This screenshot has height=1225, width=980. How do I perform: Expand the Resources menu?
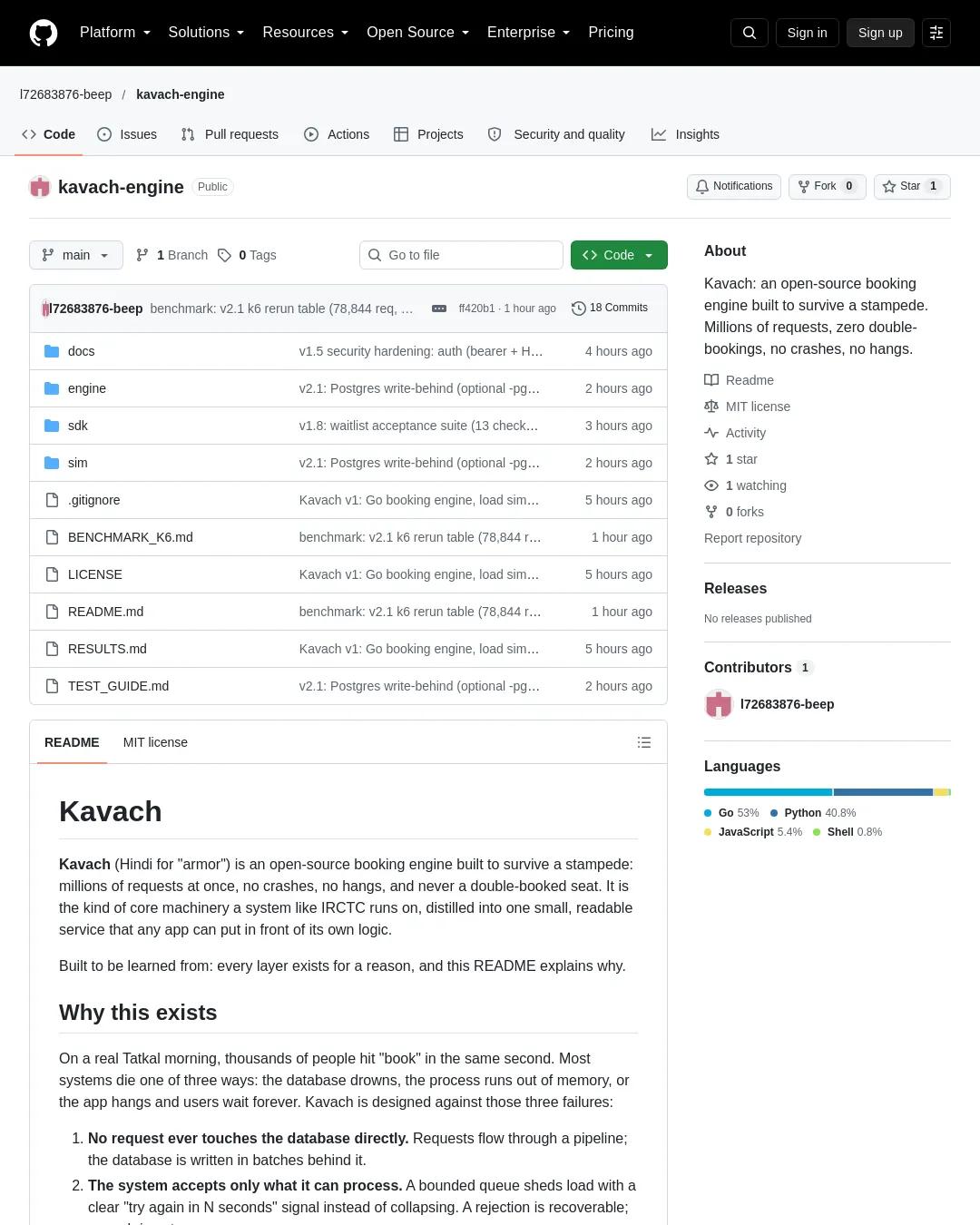click(x=305, y=33)
